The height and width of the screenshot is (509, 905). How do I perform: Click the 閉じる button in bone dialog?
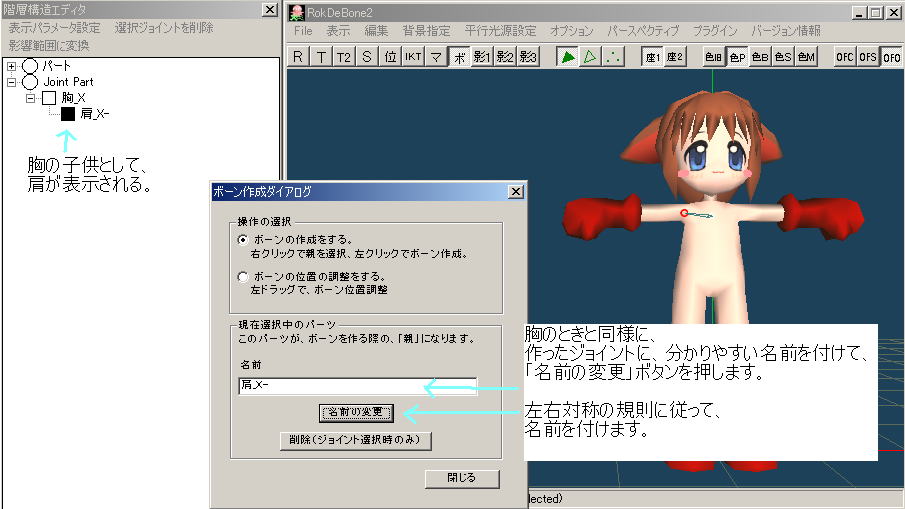461,478
